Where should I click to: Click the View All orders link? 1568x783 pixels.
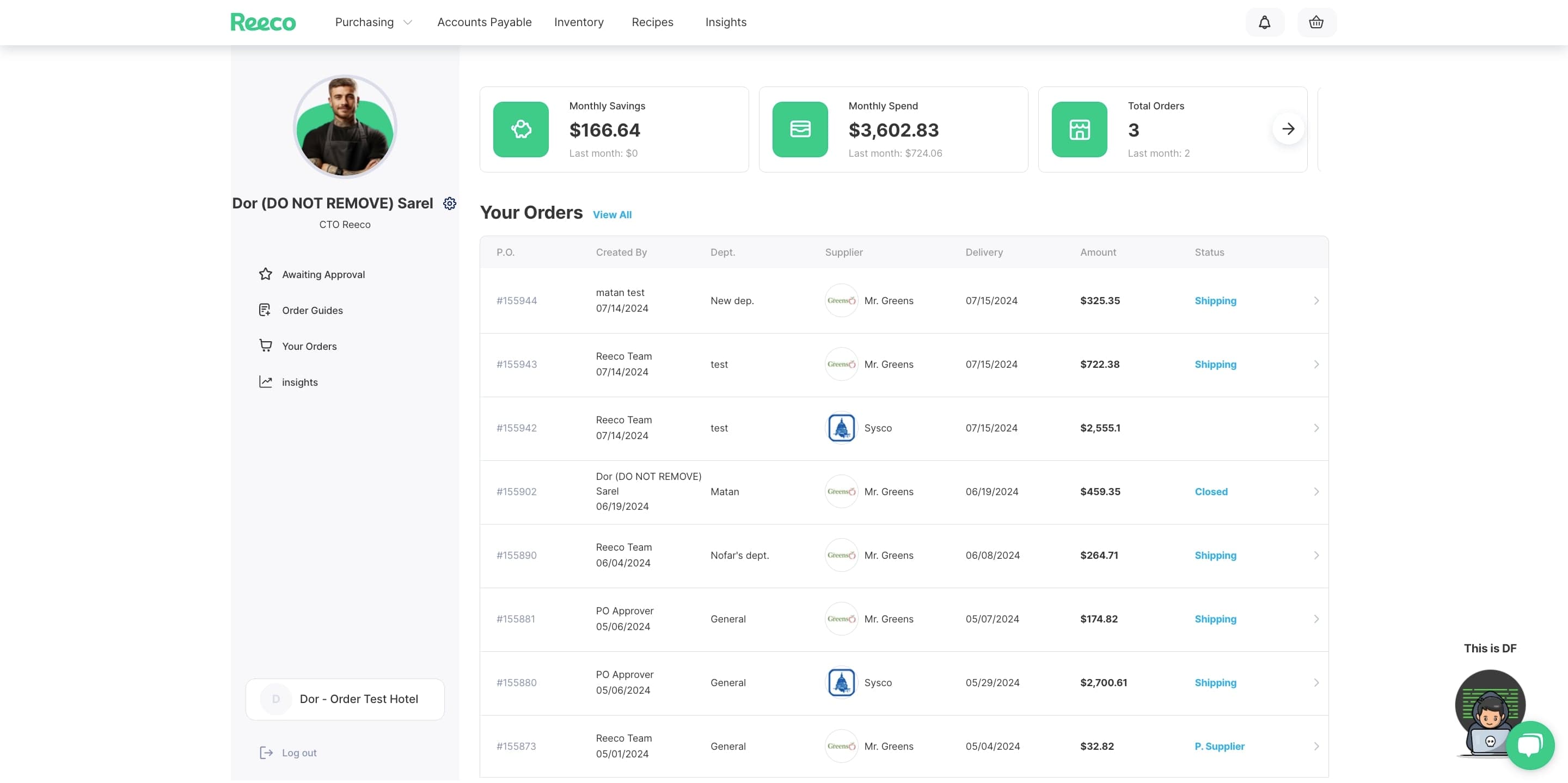click(612, 215)
